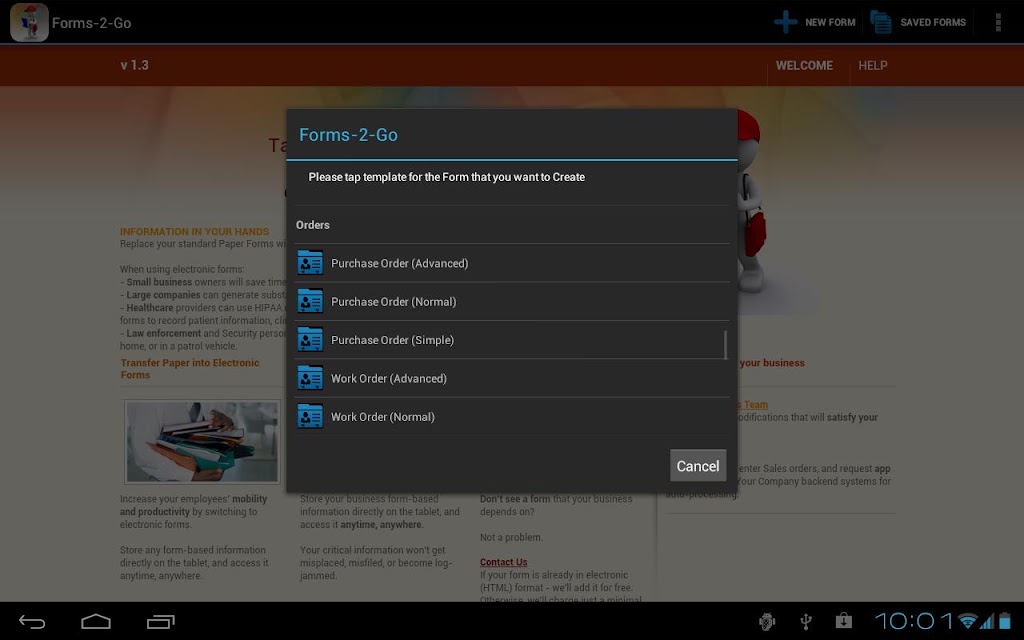
Task: Tap the USB status icon
Action: click(x=807, y=621)
